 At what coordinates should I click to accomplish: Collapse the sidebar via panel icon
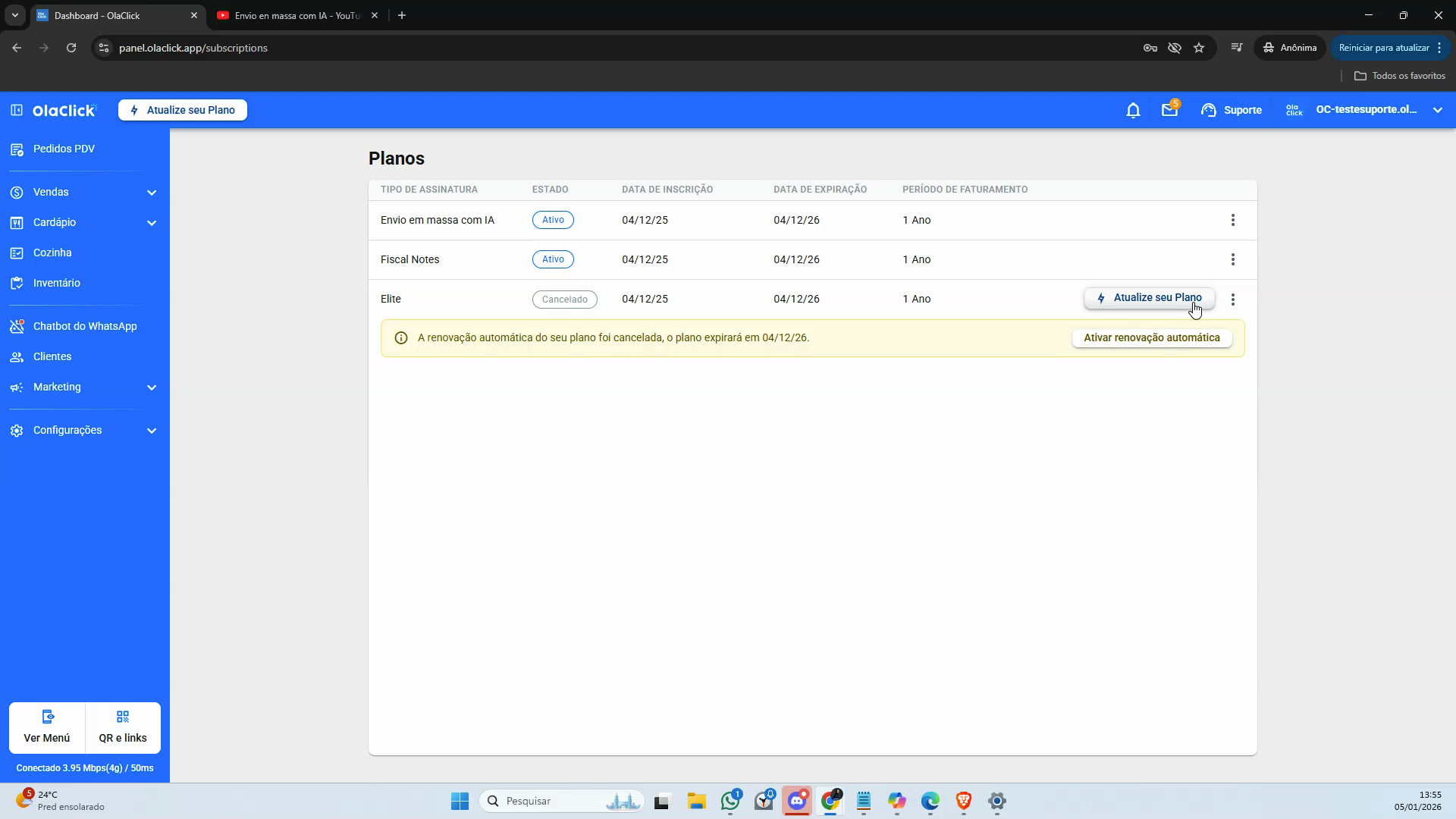click(17, 110)
